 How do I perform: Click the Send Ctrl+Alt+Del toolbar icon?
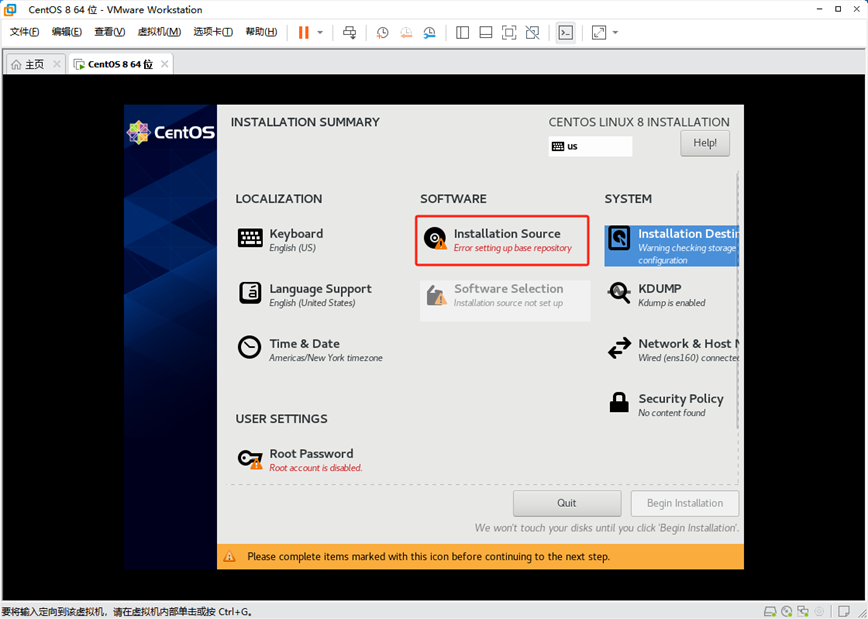pyautogui.click(x=349, y=33)
